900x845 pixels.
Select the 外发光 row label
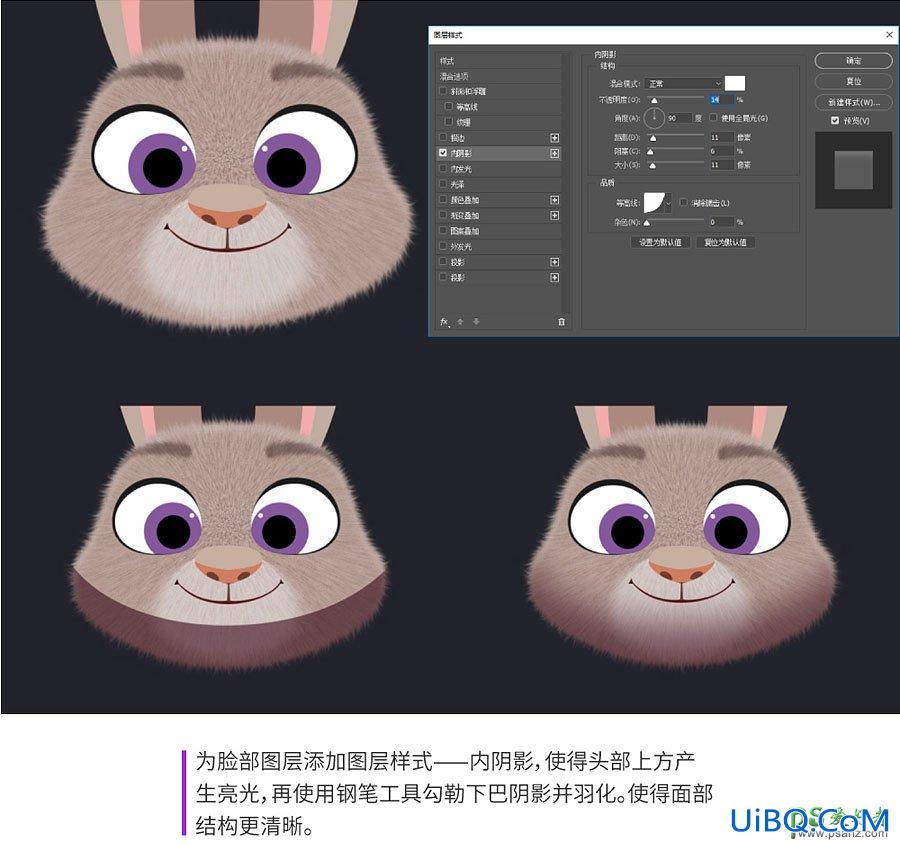pyautogui.click(x=461, y=246)
